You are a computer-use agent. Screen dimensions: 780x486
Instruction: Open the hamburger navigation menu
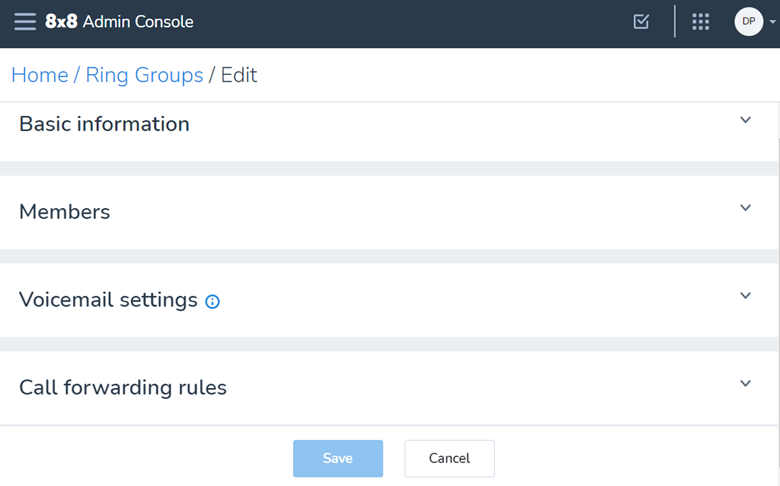[25, 22]
